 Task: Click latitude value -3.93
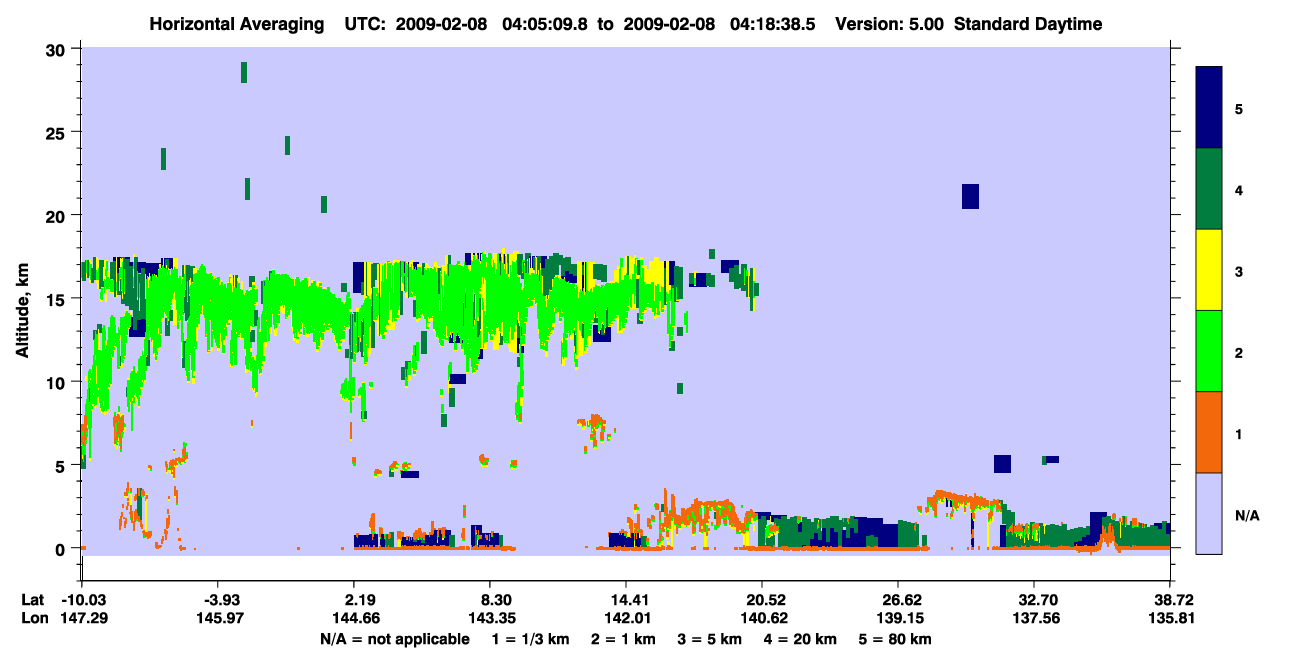[x=218, y=600]
